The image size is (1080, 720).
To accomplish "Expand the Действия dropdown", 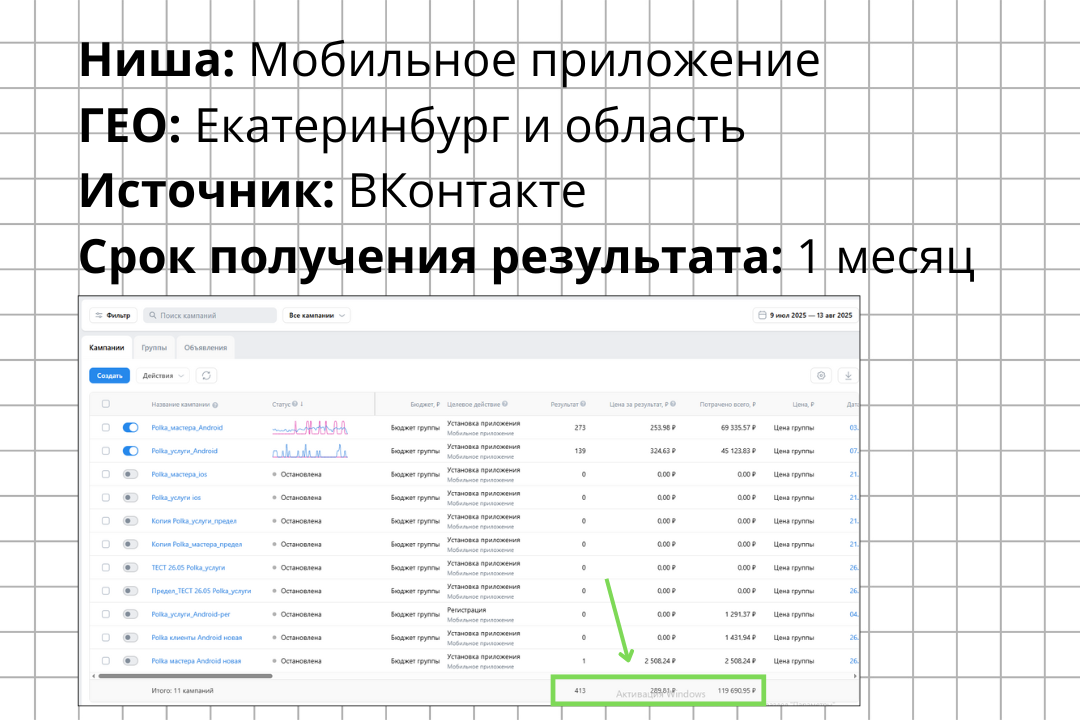I will pyautogui.click(x=162, y=376).
